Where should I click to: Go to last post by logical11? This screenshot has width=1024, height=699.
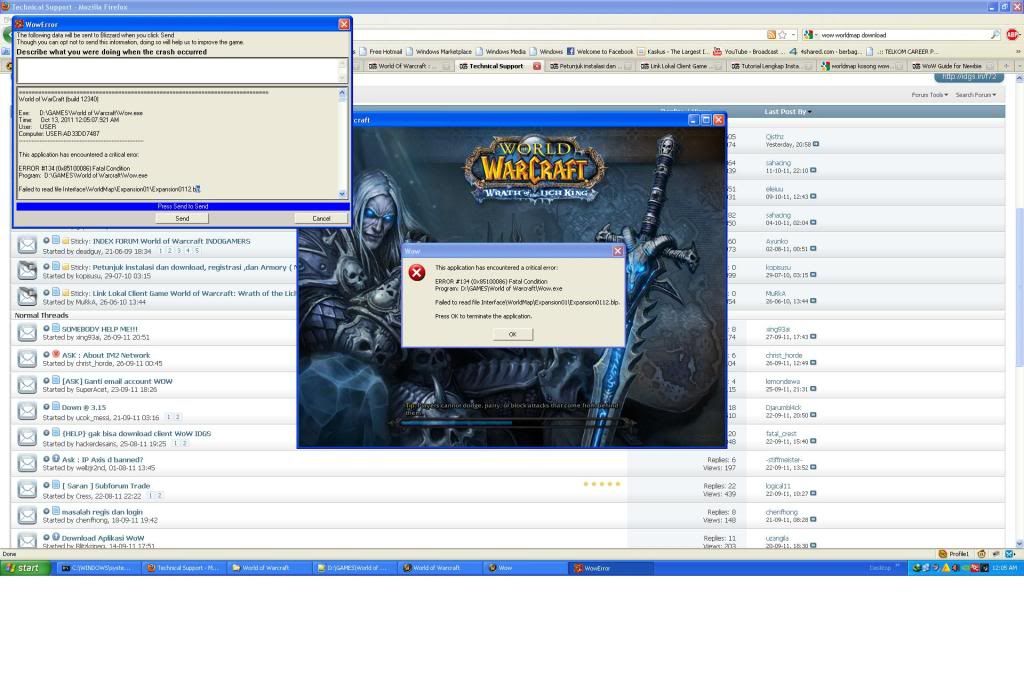pos(813,493)
